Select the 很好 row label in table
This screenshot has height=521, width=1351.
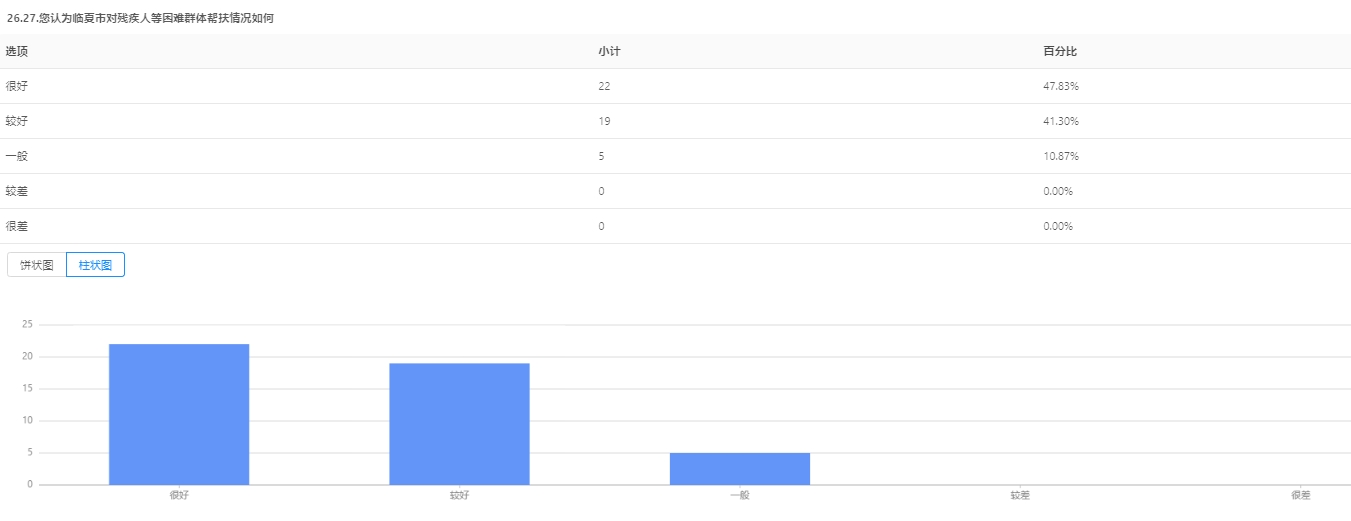tap(16, 86)
